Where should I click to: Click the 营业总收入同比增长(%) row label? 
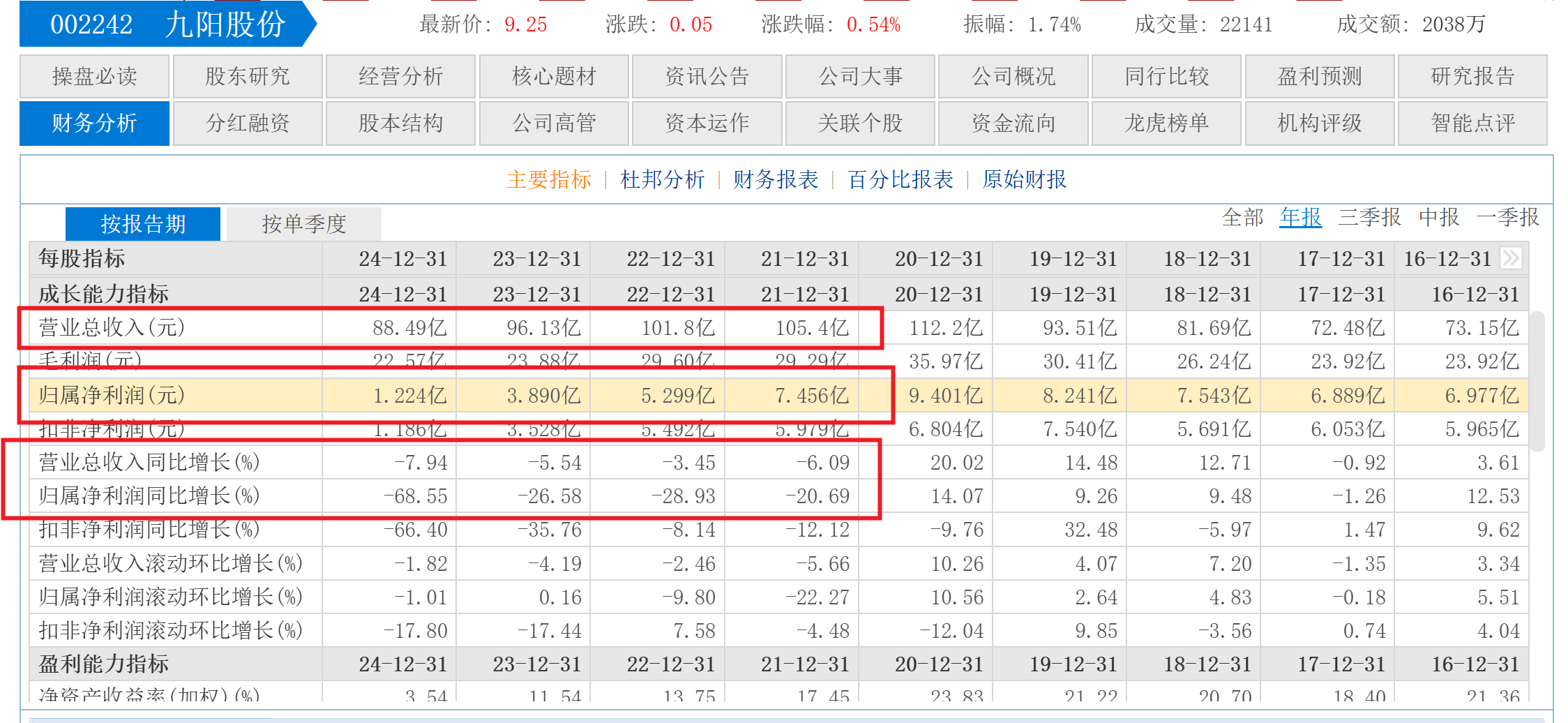[149, 462]
